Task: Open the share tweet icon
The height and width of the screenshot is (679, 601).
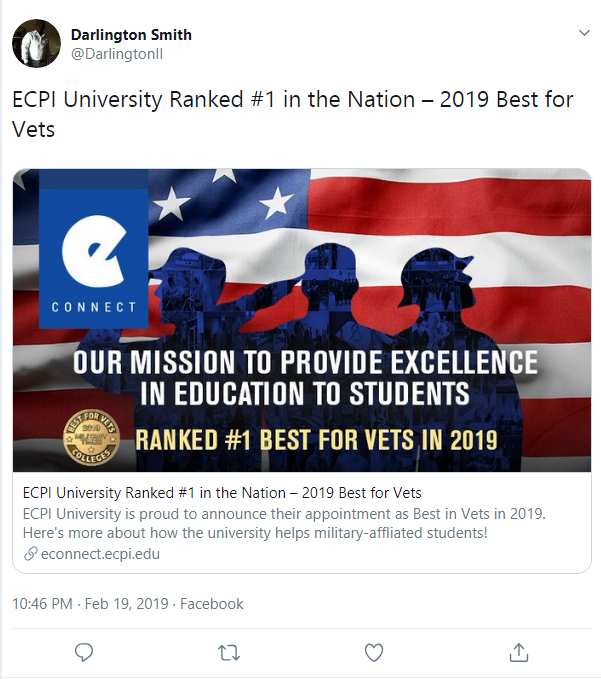Action: click(x=519, y=652)
